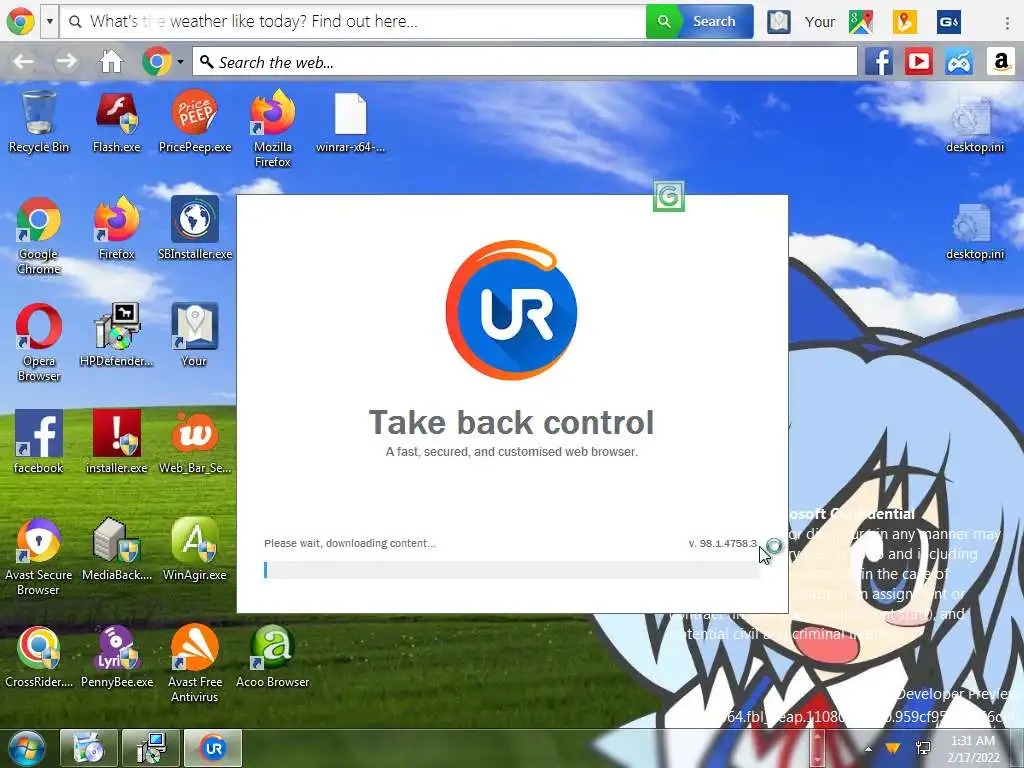This screenshot has height=768, width=1024.
Task: Open the 'Your' maps desktop shortcut
Action: point(195,336)
